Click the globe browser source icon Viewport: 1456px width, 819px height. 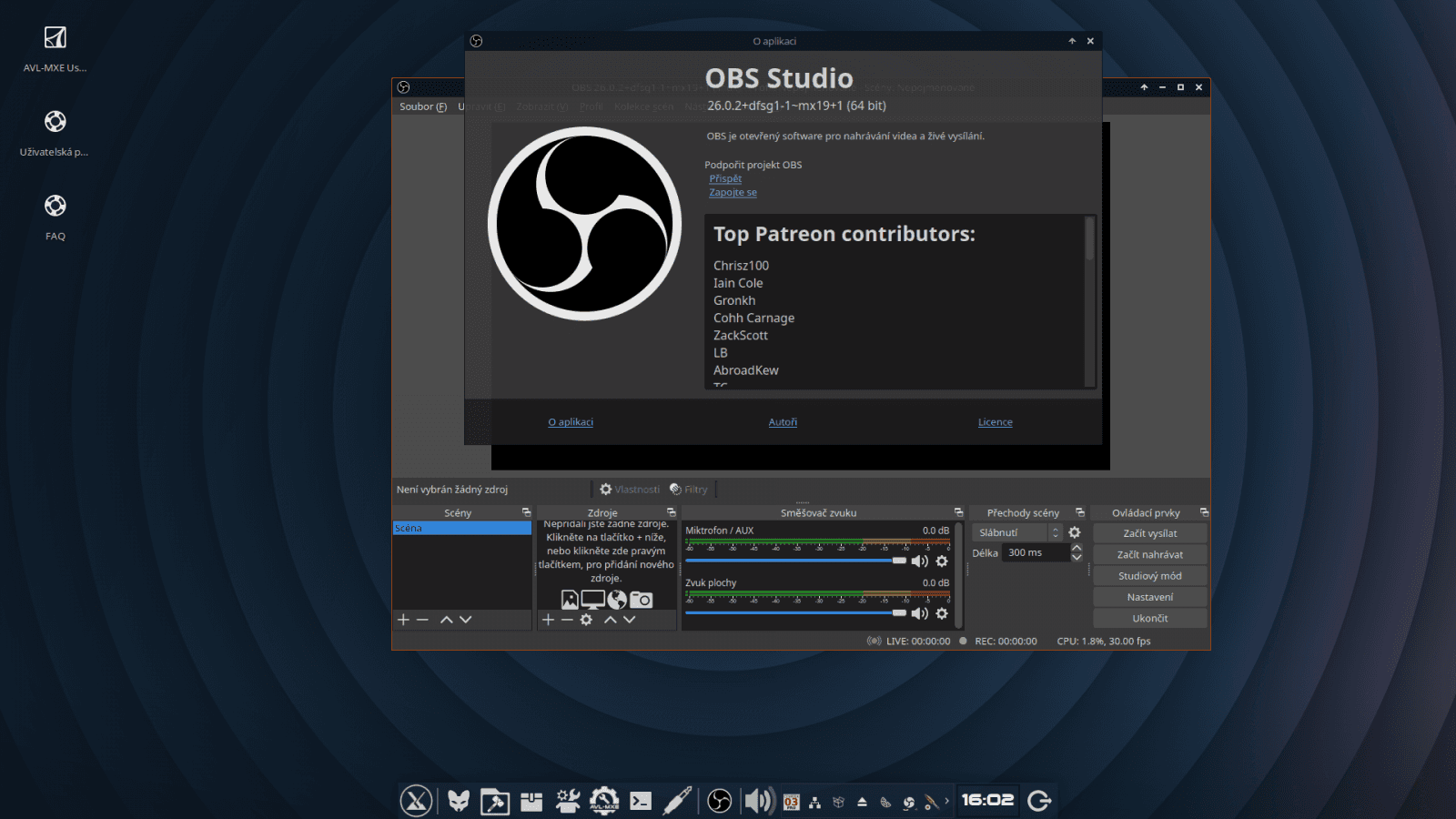617,598
